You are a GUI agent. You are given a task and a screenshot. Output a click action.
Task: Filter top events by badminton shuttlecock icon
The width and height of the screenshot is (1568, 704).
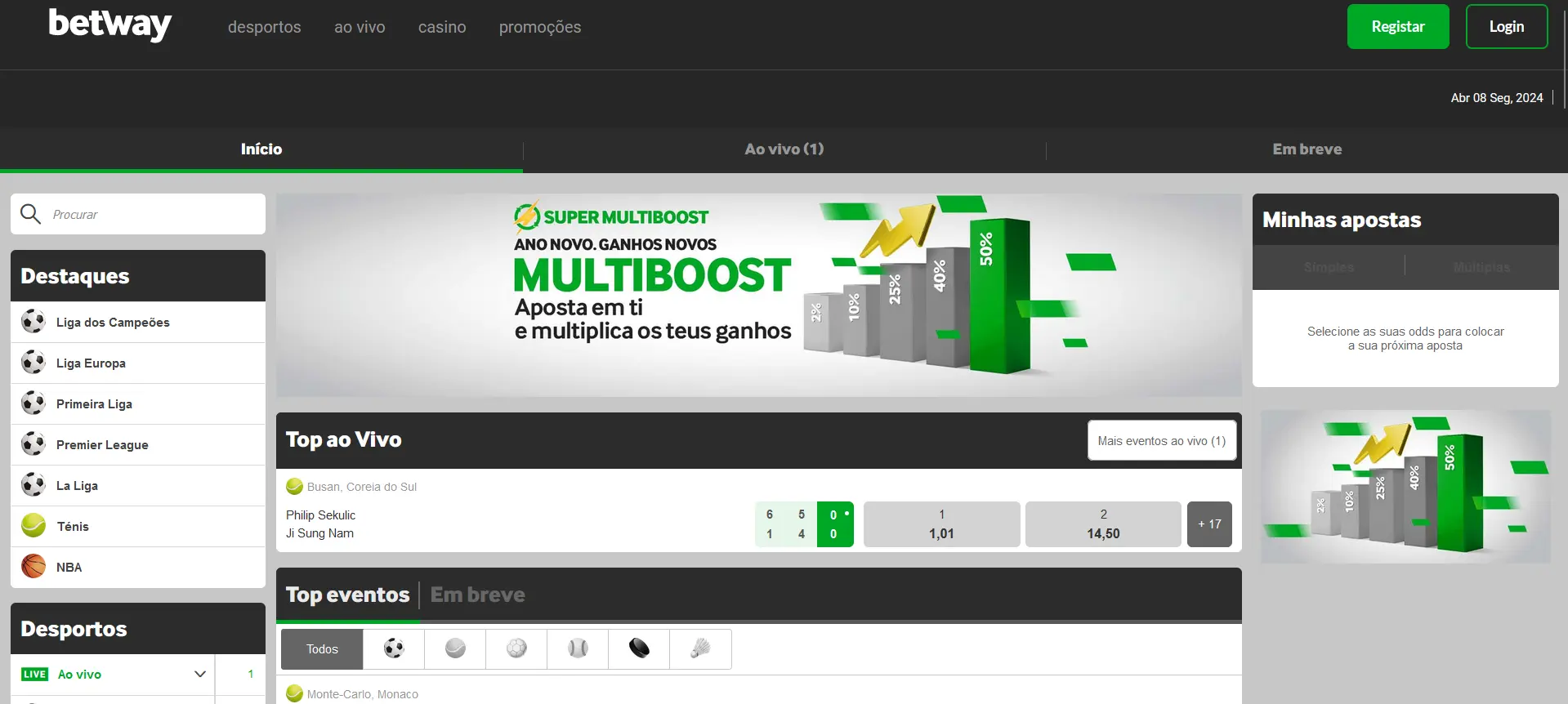tap(700, 648)
